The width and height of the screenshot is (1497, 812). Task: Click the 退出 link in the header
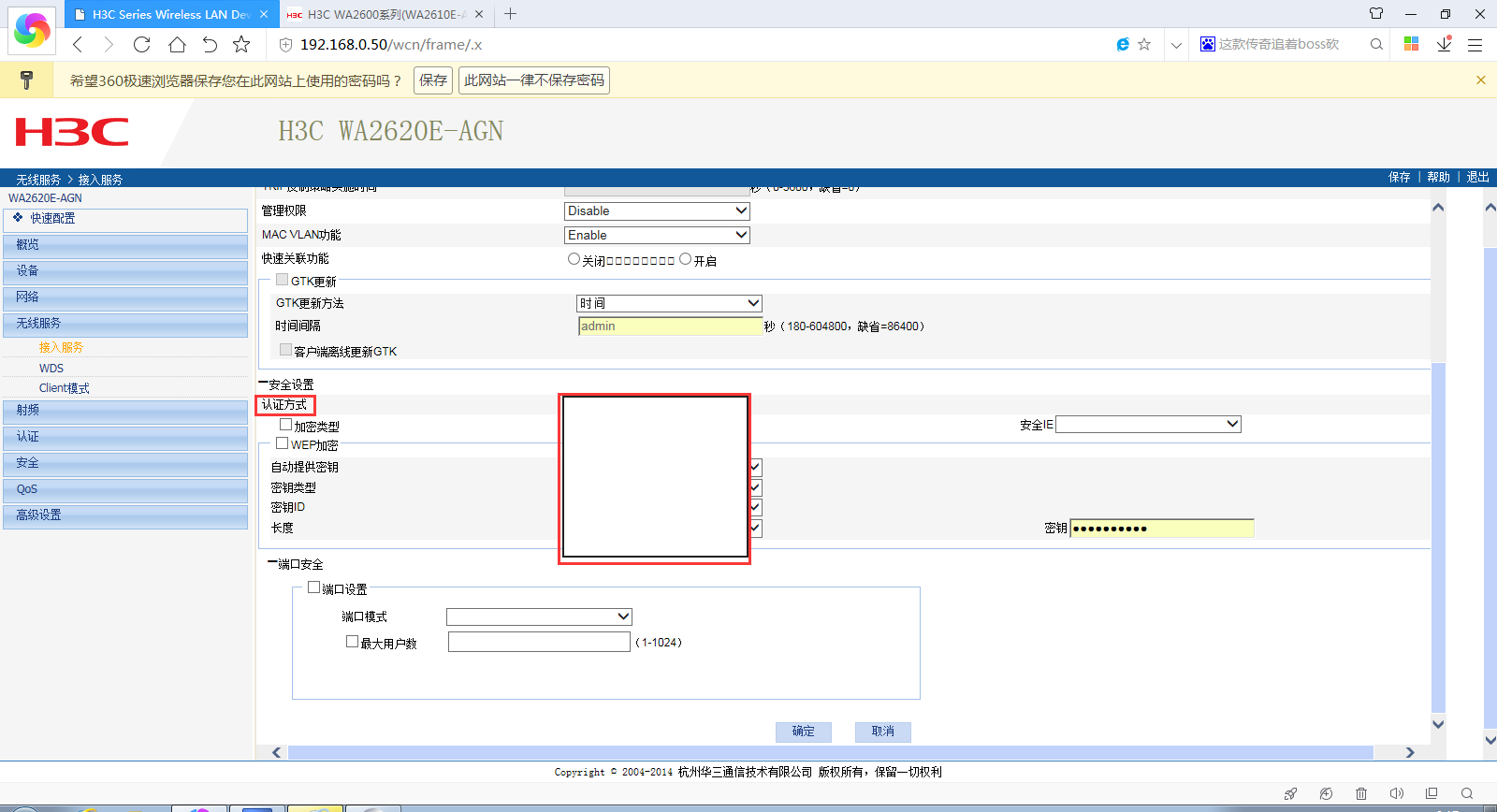tap(1478, 177)
